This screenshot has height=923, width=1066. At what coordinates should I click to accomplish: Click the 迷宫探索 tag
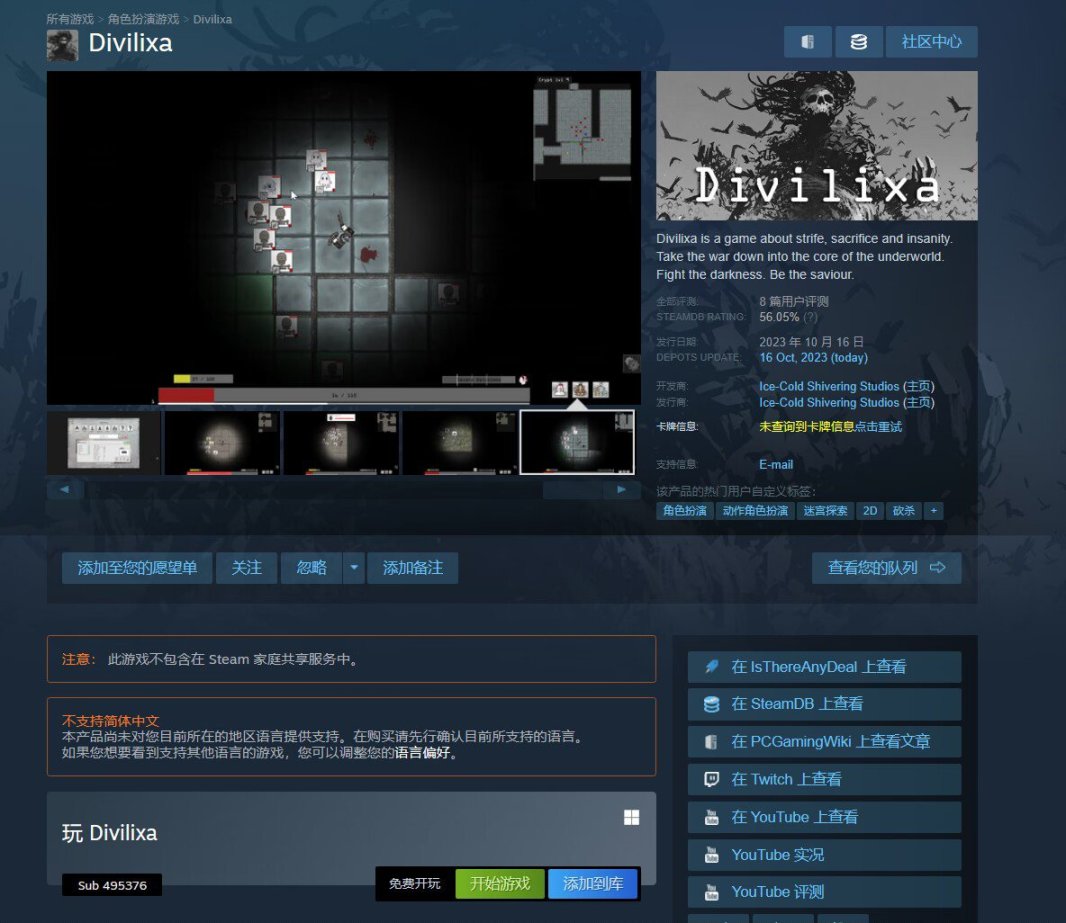point(825,511)
